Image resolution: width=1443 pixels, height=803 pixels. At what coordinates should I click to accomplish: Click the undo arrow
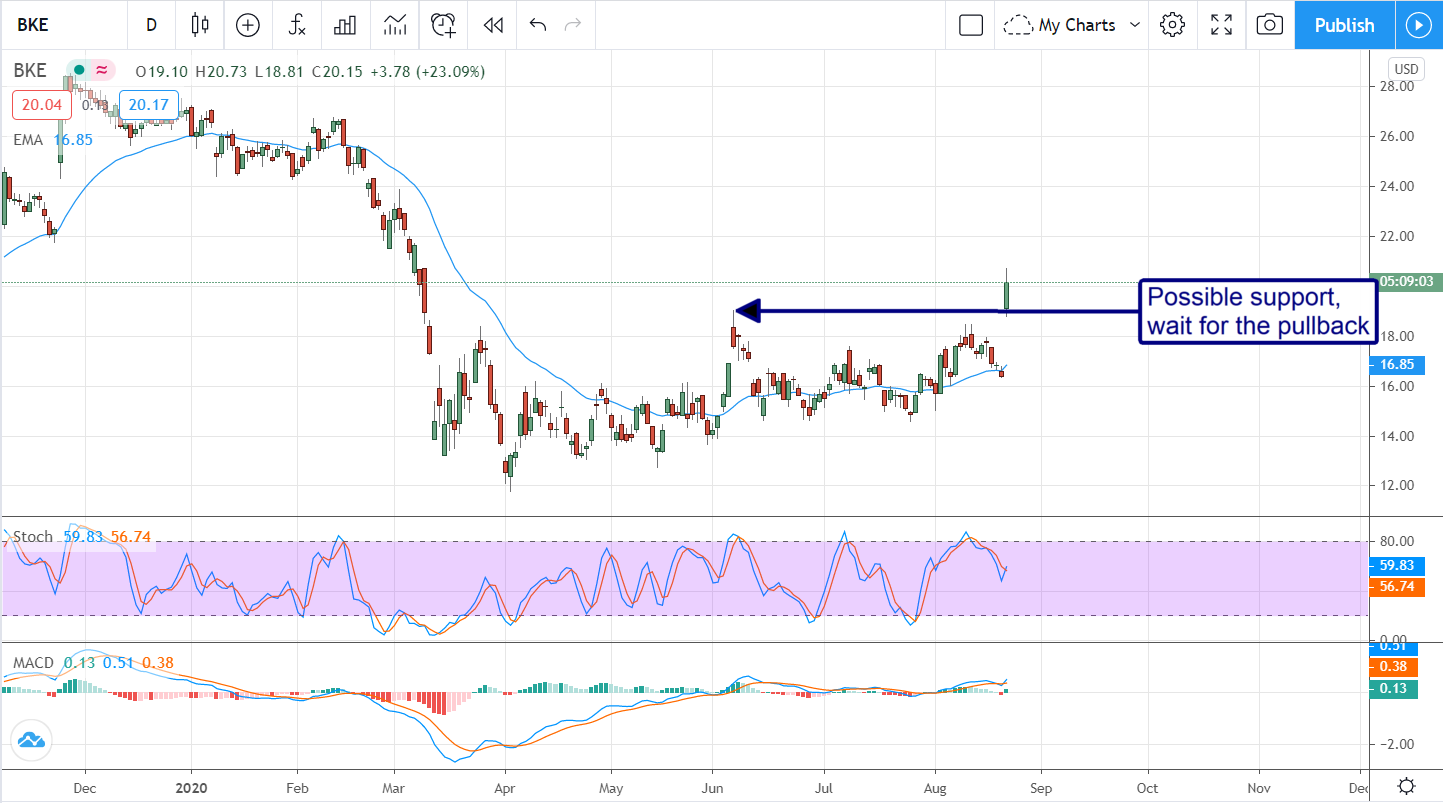[x=538, y=25]
